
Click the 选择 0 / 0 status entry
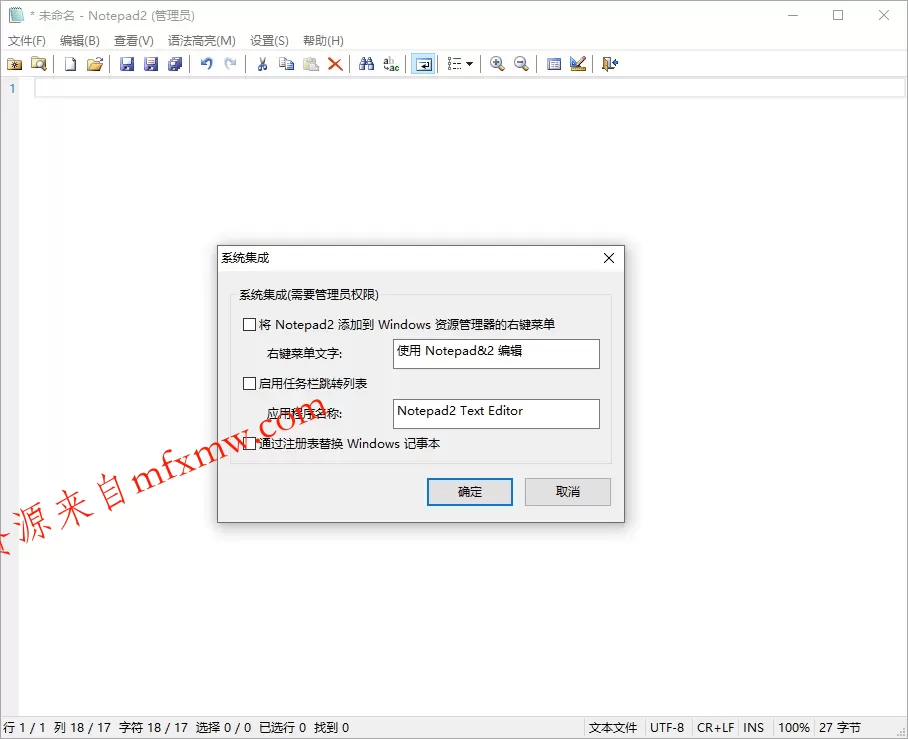tap(223, 727)
